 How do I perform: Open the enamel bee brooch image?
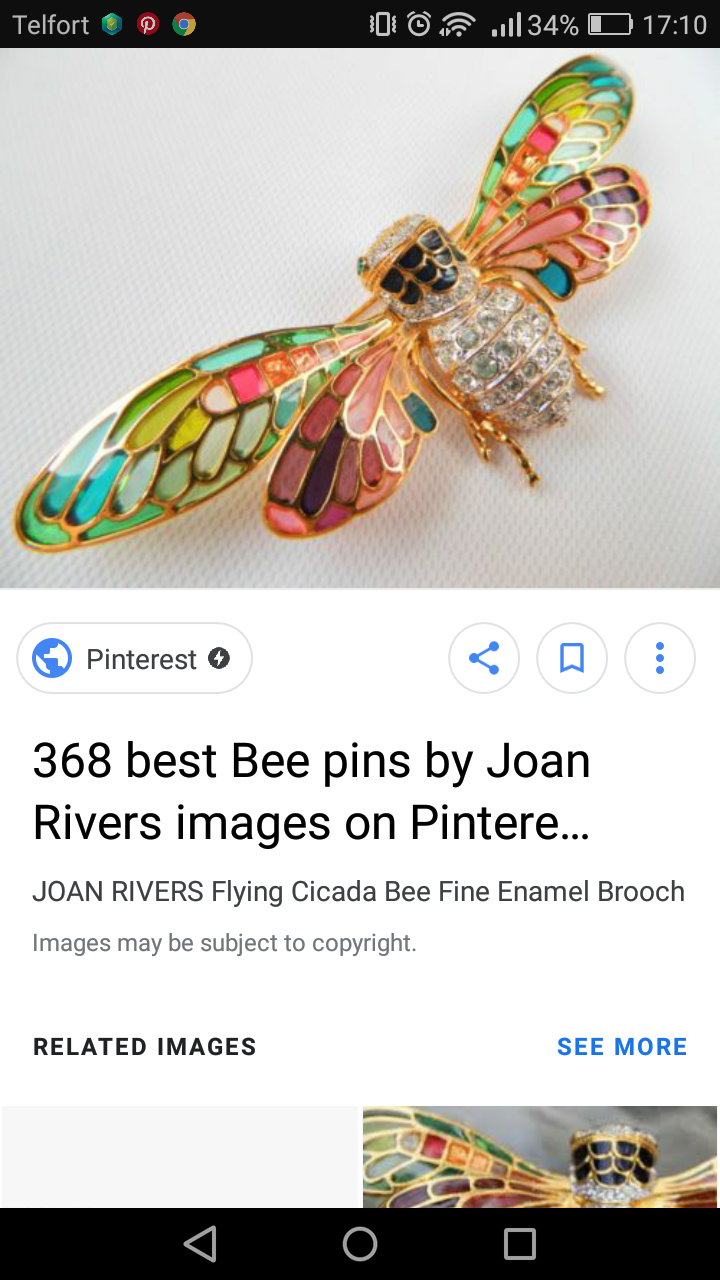[x=360, y=318]
